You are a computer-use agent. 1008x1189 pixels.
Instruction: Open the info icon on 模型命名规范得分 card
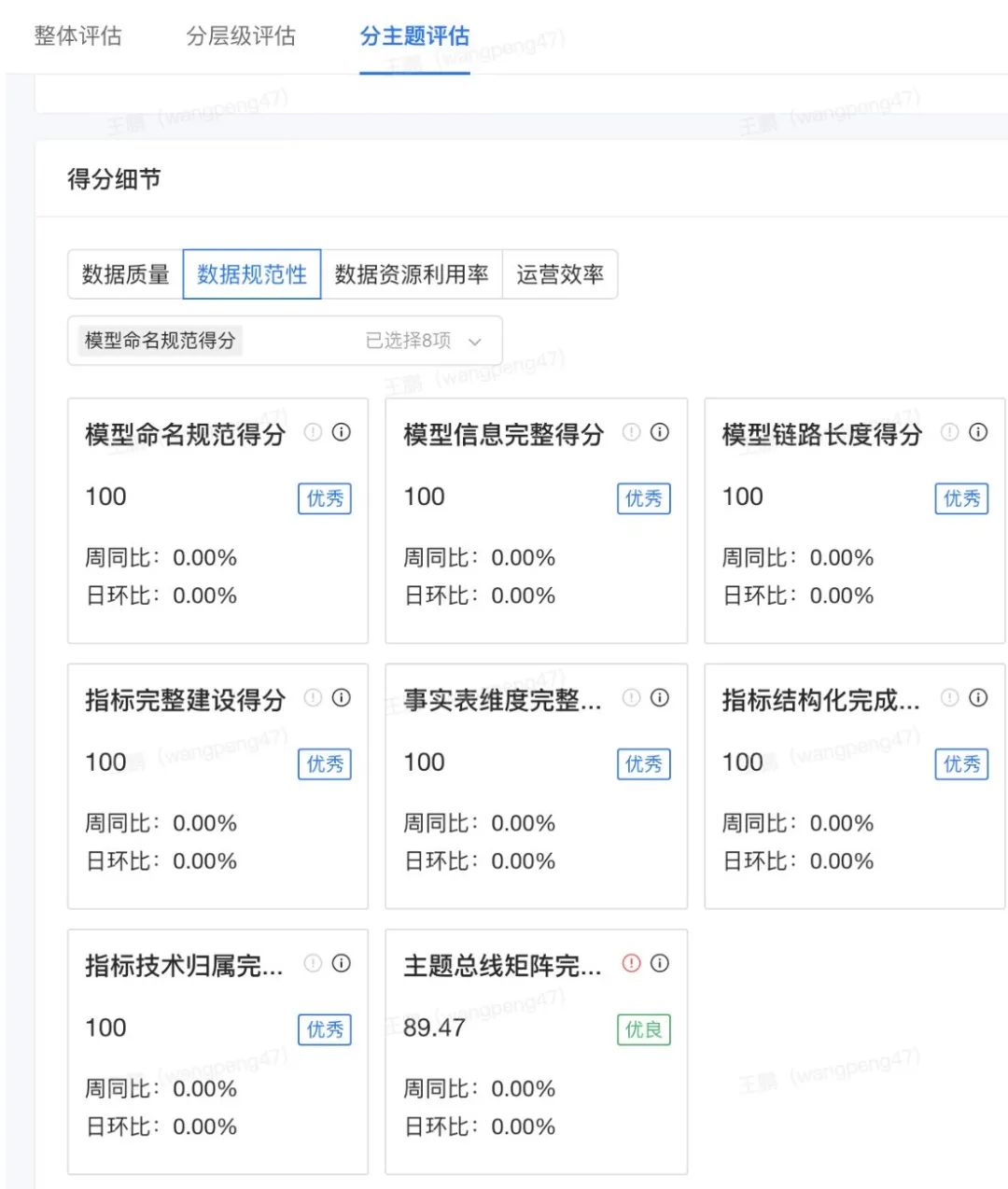(x=342, y=433)
